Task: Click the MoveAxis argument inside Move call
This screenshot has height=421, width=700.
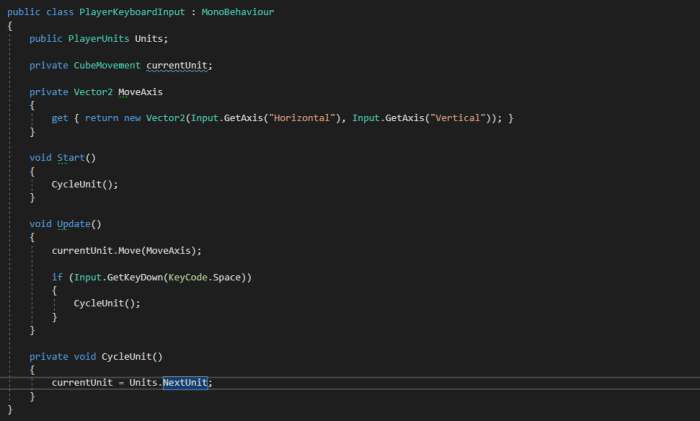Action: (170, 250)
